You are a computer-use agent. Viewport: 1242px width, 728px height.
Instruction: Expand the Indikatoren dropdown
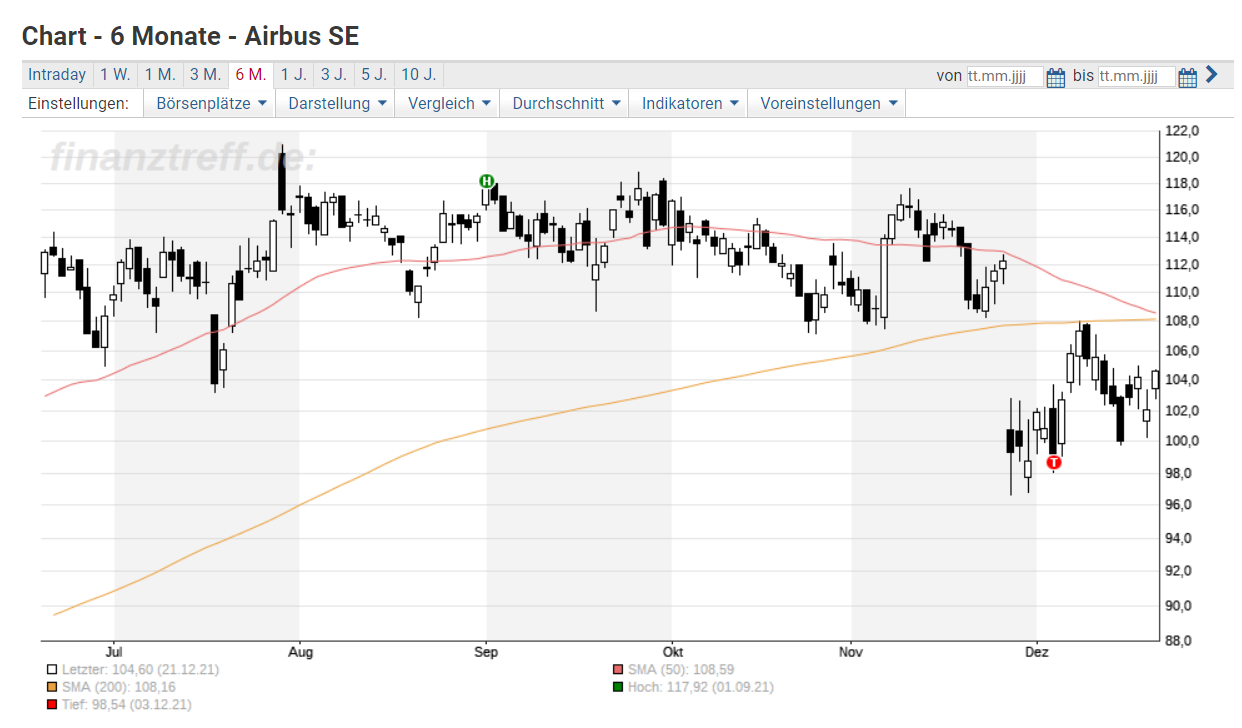tap(689, 104)
